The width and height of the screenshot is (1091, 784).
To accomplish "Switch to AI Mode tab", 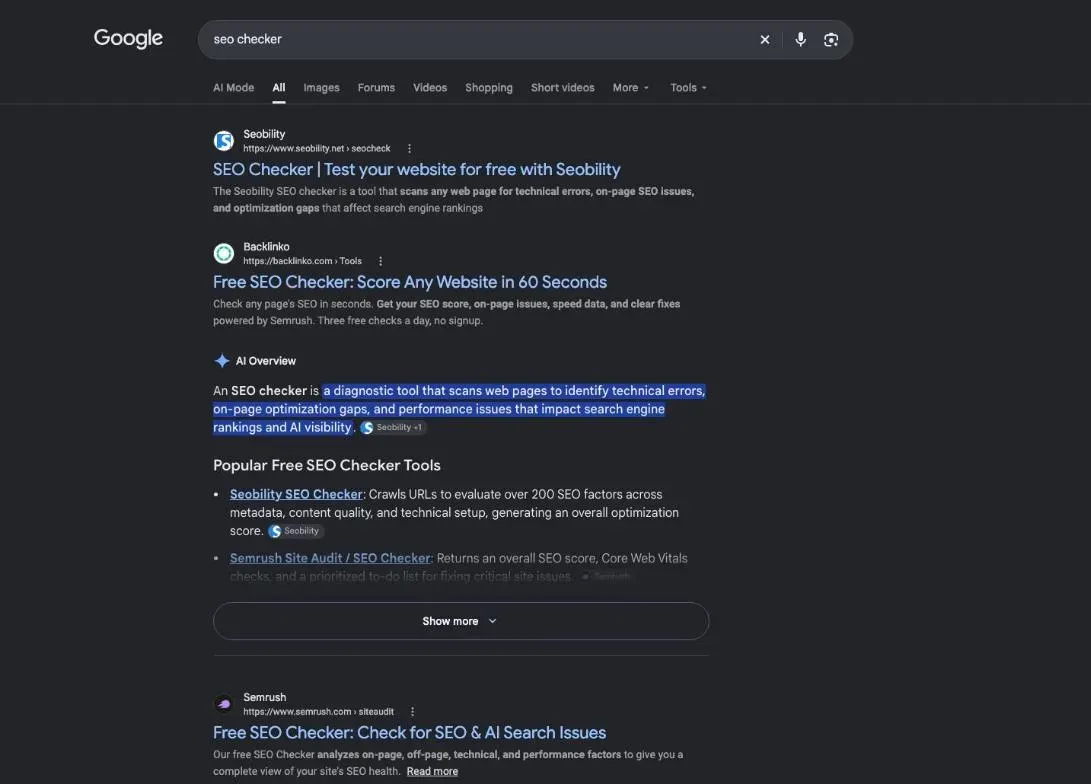I will coord(233,88).
